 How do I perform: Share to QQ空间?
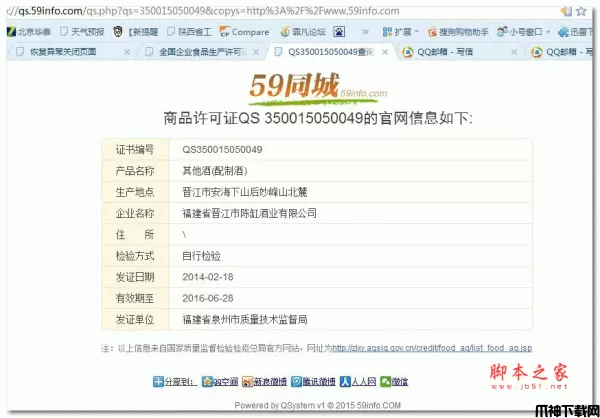(x=220, y=381)
